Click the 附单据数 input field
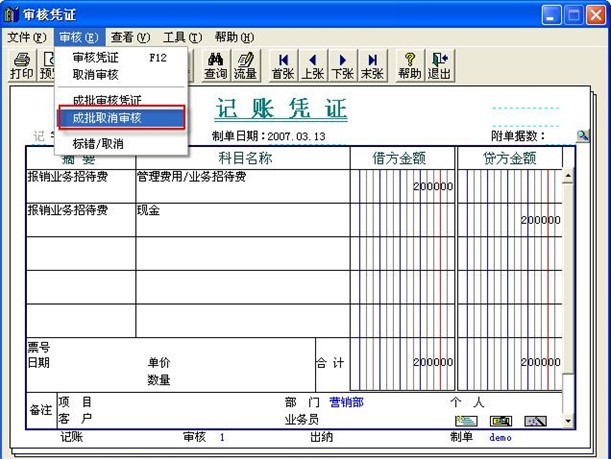611x459 pixels. pyautogui.click(x=560, y=136)
